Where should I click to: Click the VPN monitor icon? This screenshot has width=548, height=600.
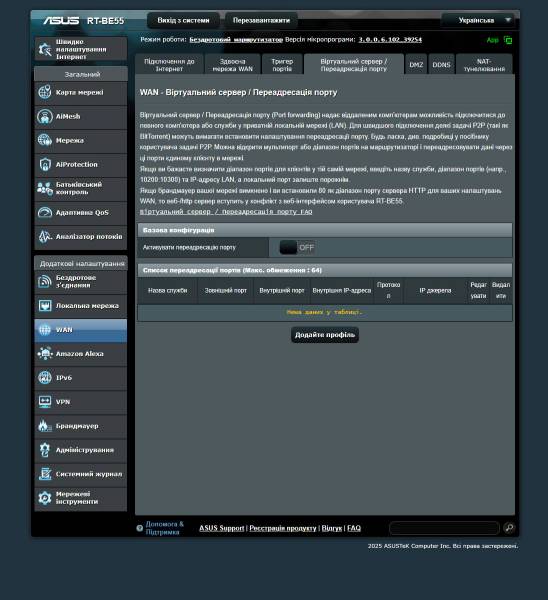pyautogui.click(x=45, y=402)
